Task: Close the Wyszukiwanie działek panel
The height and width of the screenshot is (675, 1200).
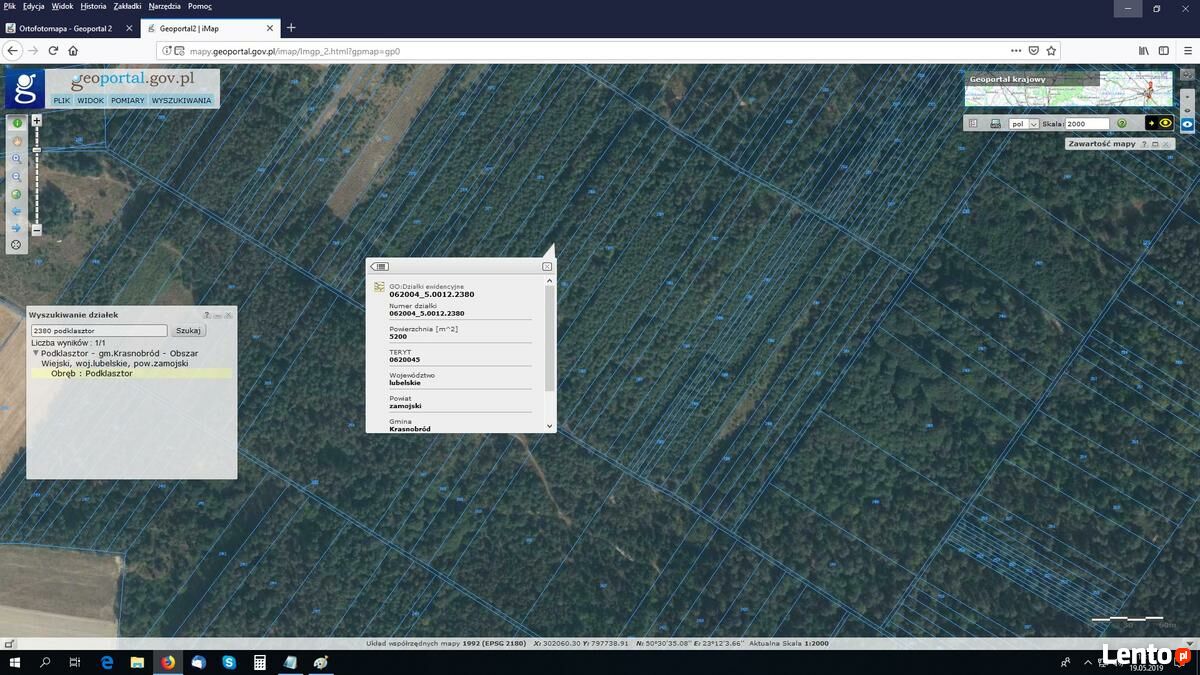Action: coord(228,315)
